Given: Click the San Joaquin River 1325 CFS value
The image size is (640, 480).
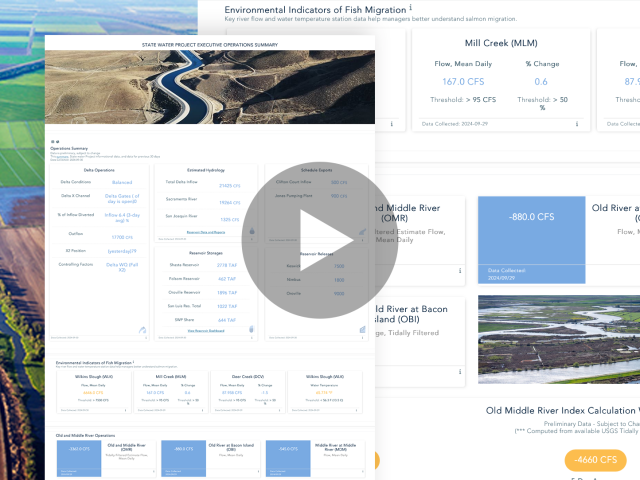Looking at the screenshot, I should (230, 220).
